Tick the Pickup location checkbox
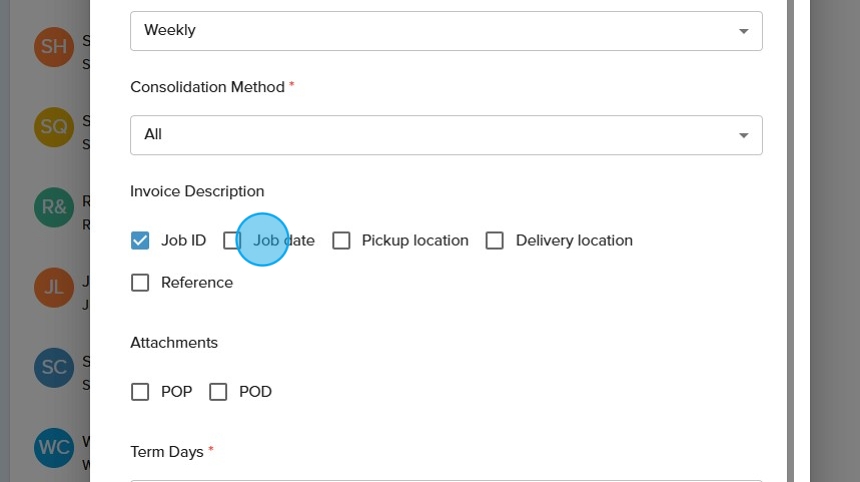The width and height of the screenshot is (860, 482). point(341,240)
